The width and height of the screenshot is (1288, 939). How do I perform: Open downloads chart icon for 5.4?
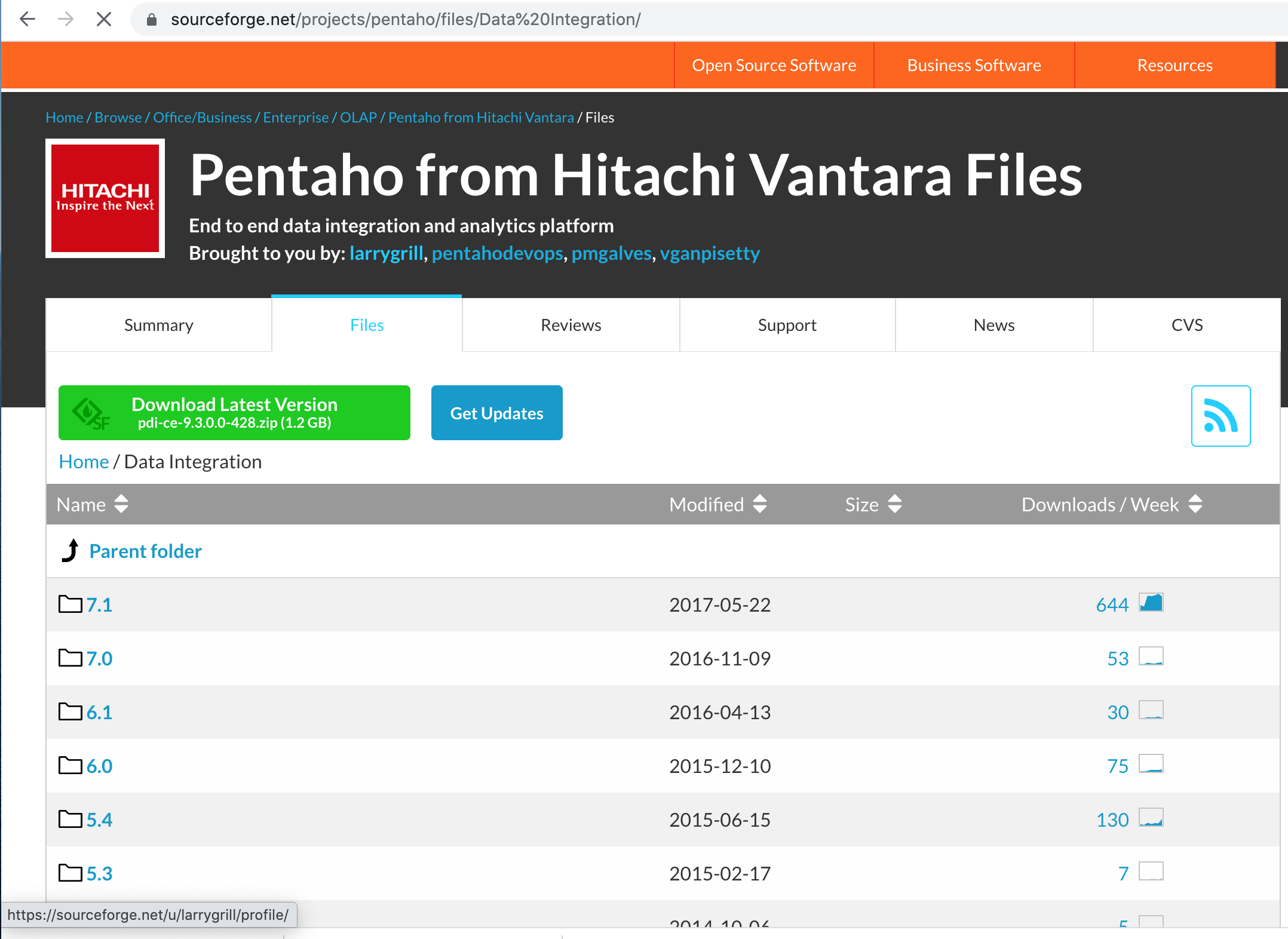[1151, 818]
